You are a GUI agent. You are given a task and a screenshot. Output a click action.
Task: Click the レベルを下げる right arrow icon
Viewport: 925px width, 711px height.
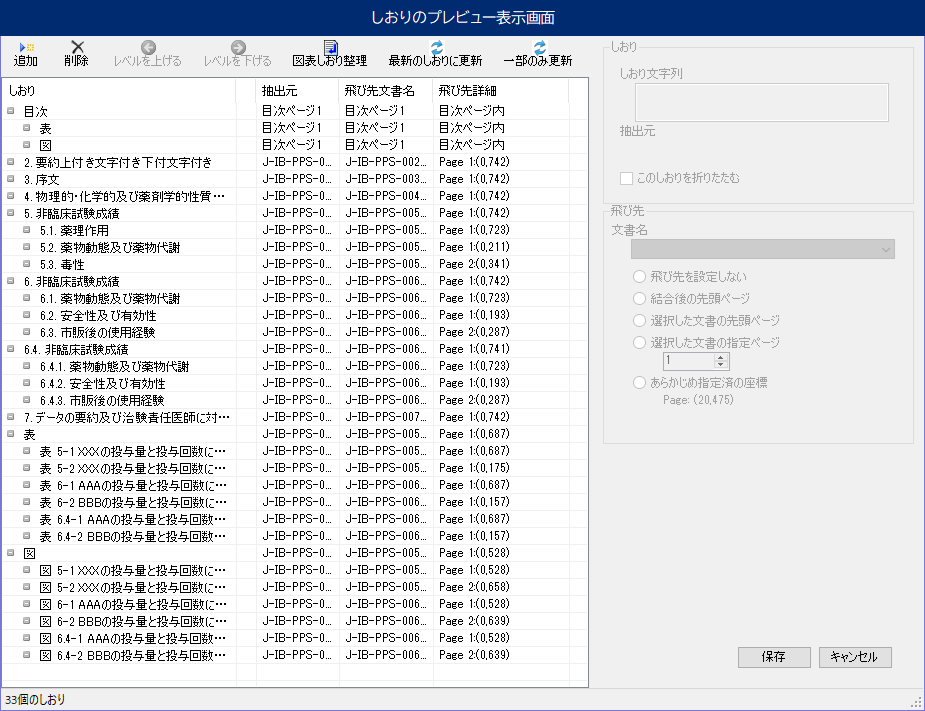tap(238, 47)
